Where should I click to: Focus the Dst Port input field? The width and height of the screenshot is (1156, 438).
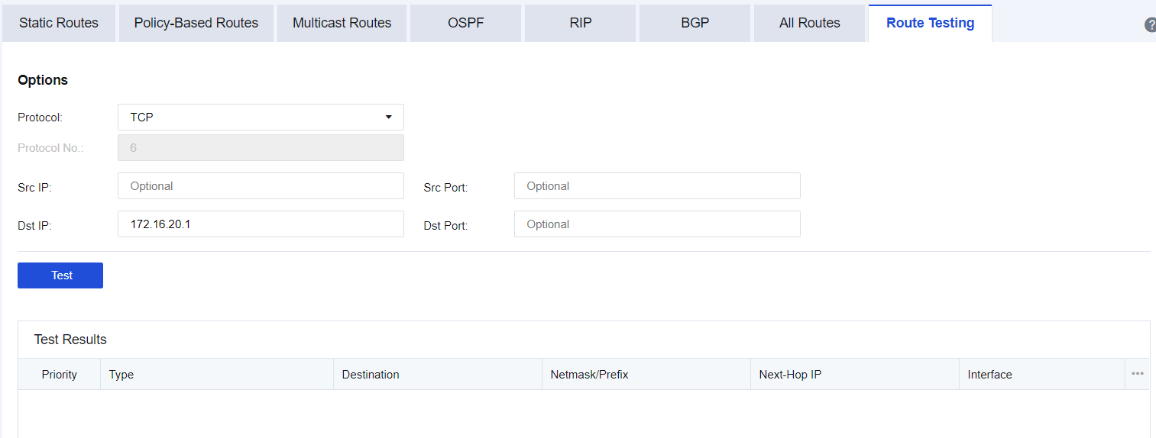pyautogui.click(x=657, y=224)
